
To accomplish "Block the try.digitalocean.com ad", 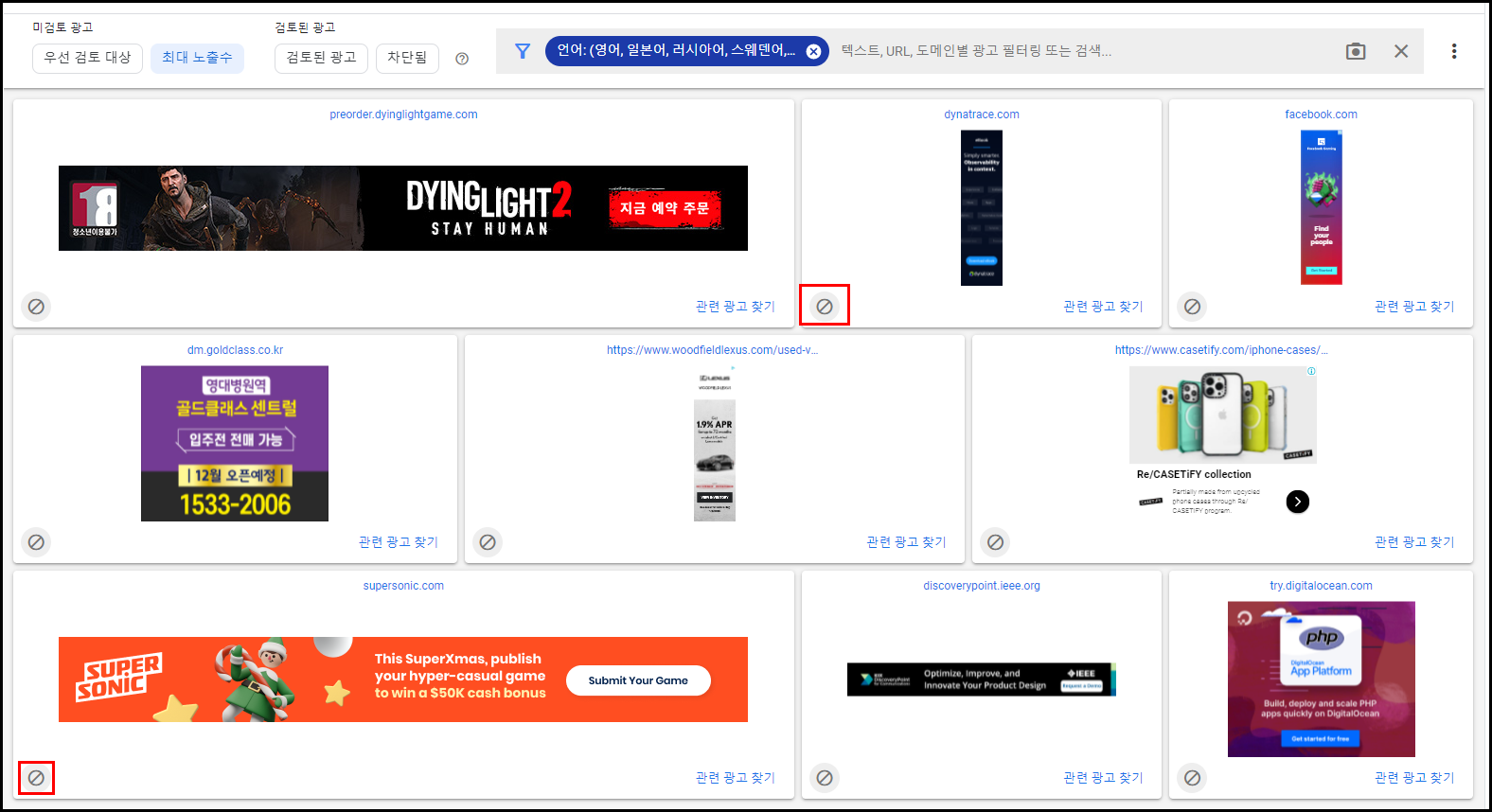I will (x=1193, y=778).
